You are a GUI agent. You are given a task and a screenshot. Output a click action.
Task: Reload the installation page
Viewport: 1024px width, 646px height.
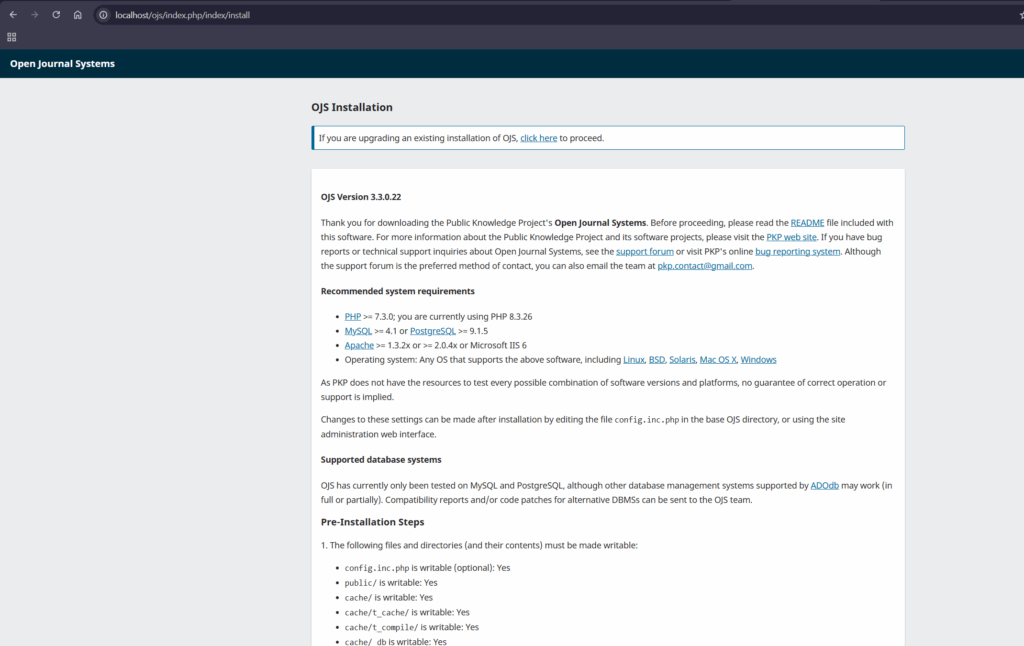[55, 15]
